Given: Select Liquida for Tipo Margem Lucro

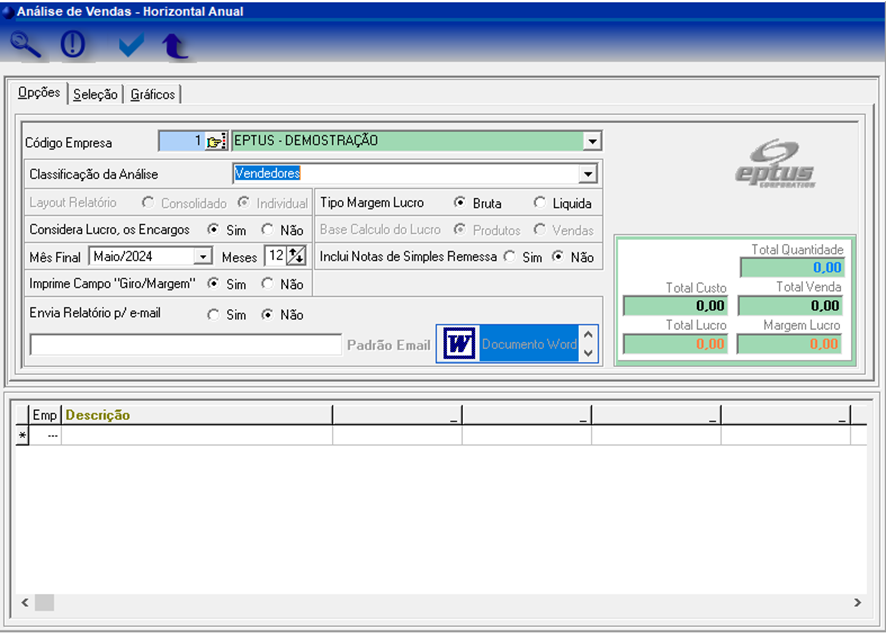Looking at the screenshot, I should pyautogui.click(x=540, y=203).
